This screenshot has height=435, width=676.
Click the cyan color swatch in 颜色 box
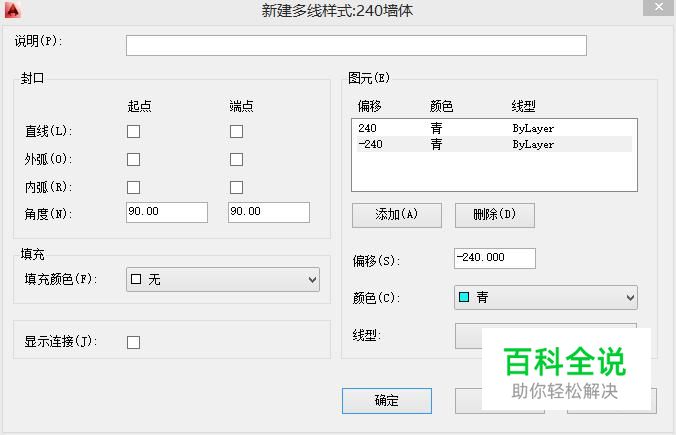pyautogui.click(x=464, y=297)
